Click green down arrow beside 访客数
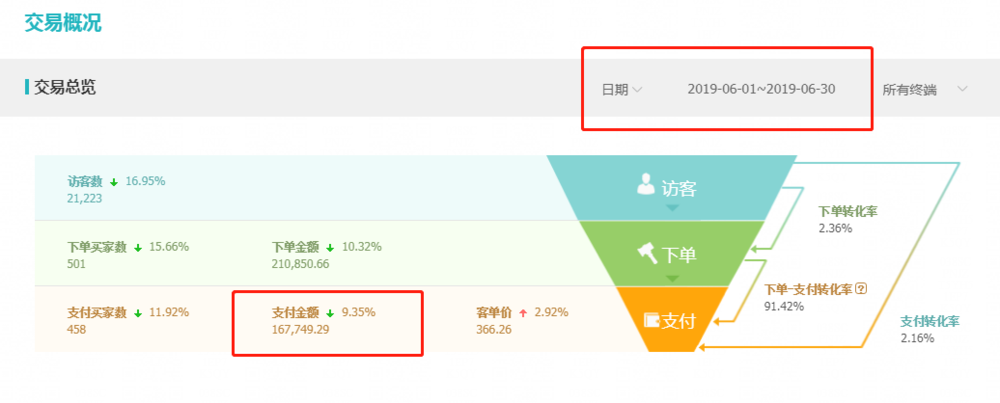 114,182
